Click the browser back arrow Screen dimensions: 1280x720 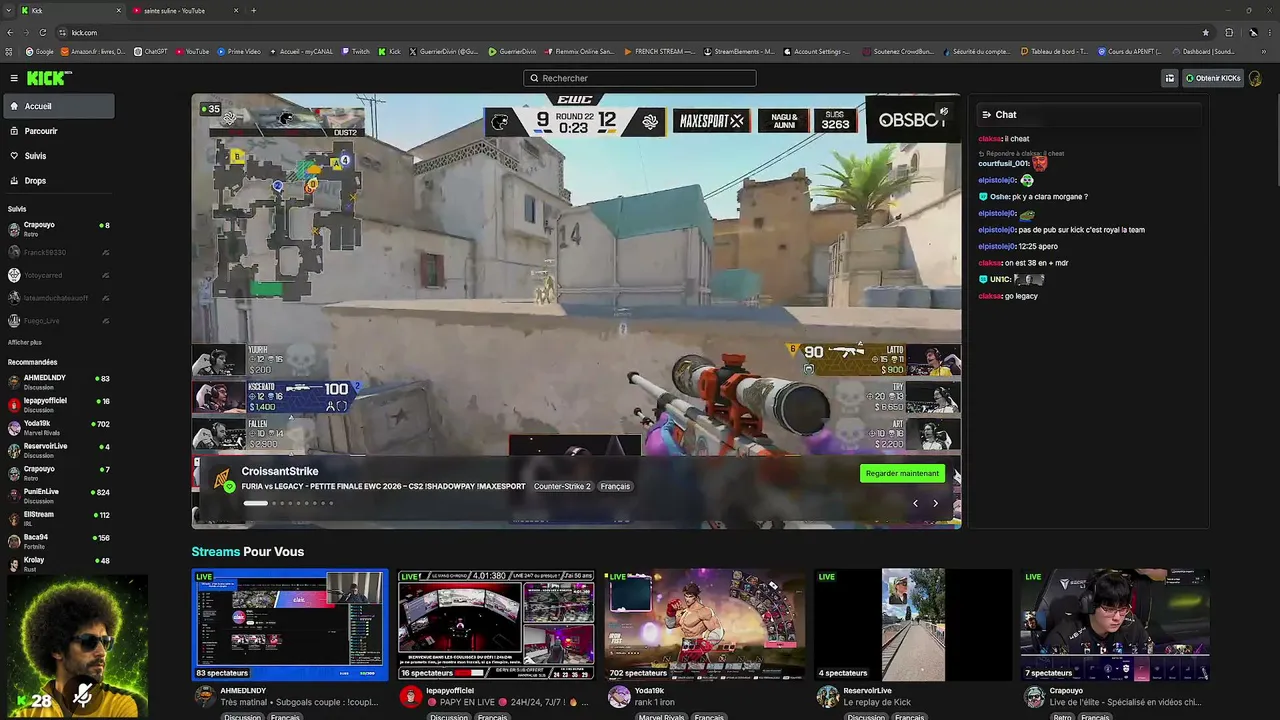tap(10, 32)
